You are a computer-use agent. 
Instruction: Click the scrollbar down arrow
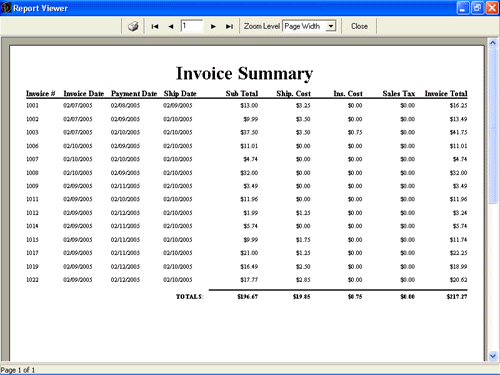click(493, 356)
